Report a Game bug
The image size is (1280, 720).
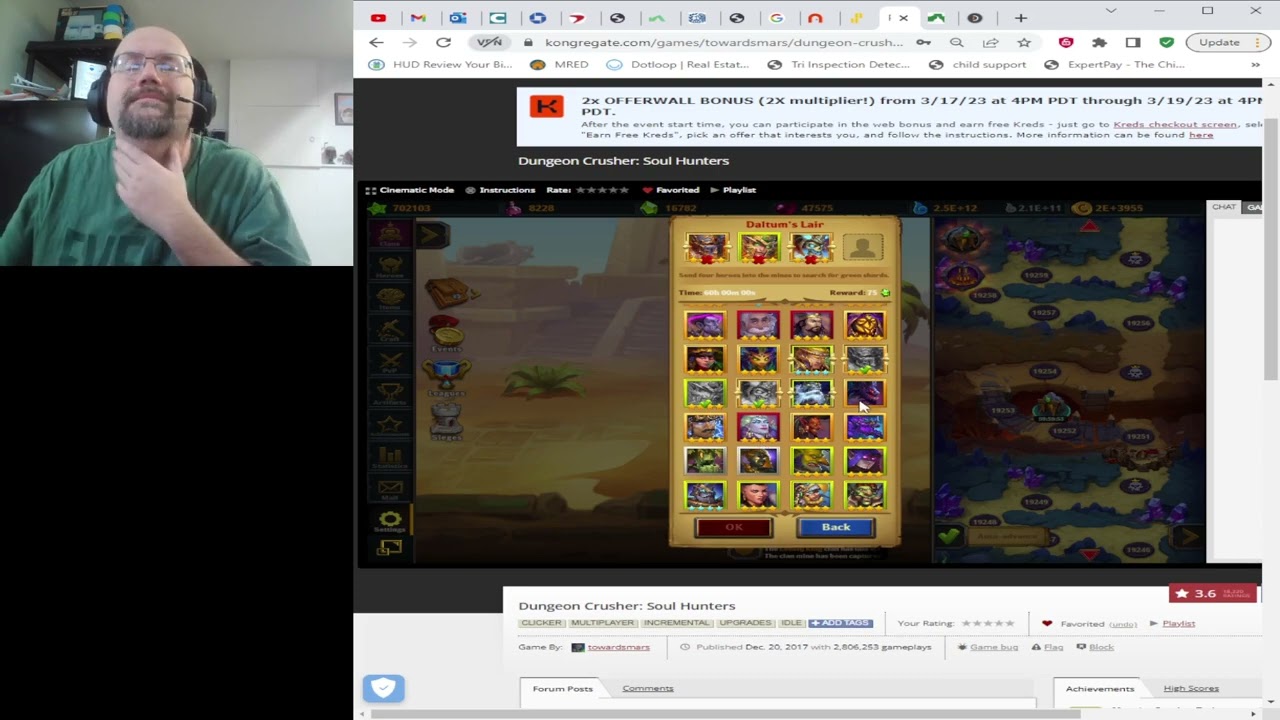coord(994,647)
